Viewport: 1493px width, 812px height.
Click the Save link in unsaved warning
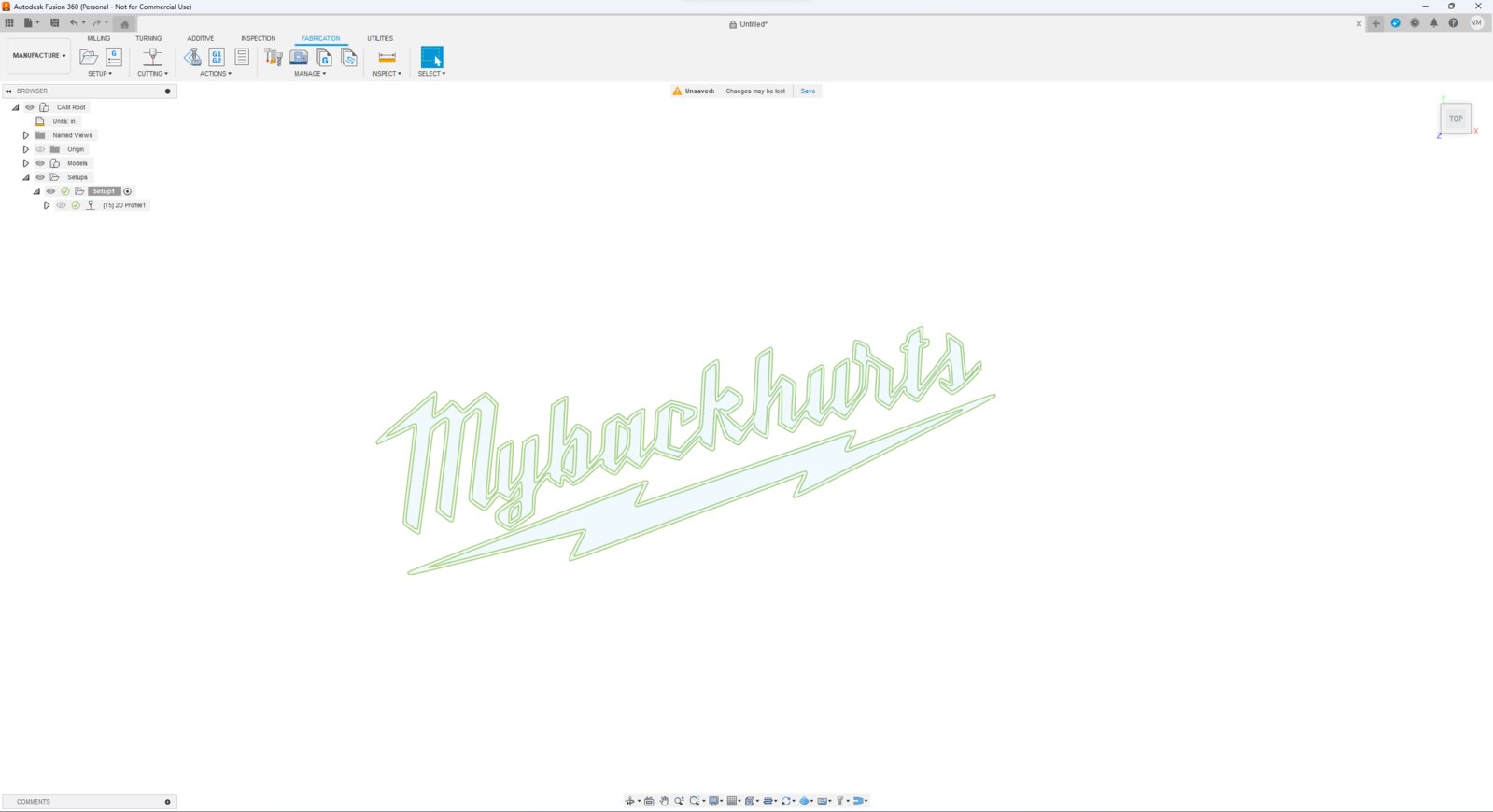pos(808,91)
